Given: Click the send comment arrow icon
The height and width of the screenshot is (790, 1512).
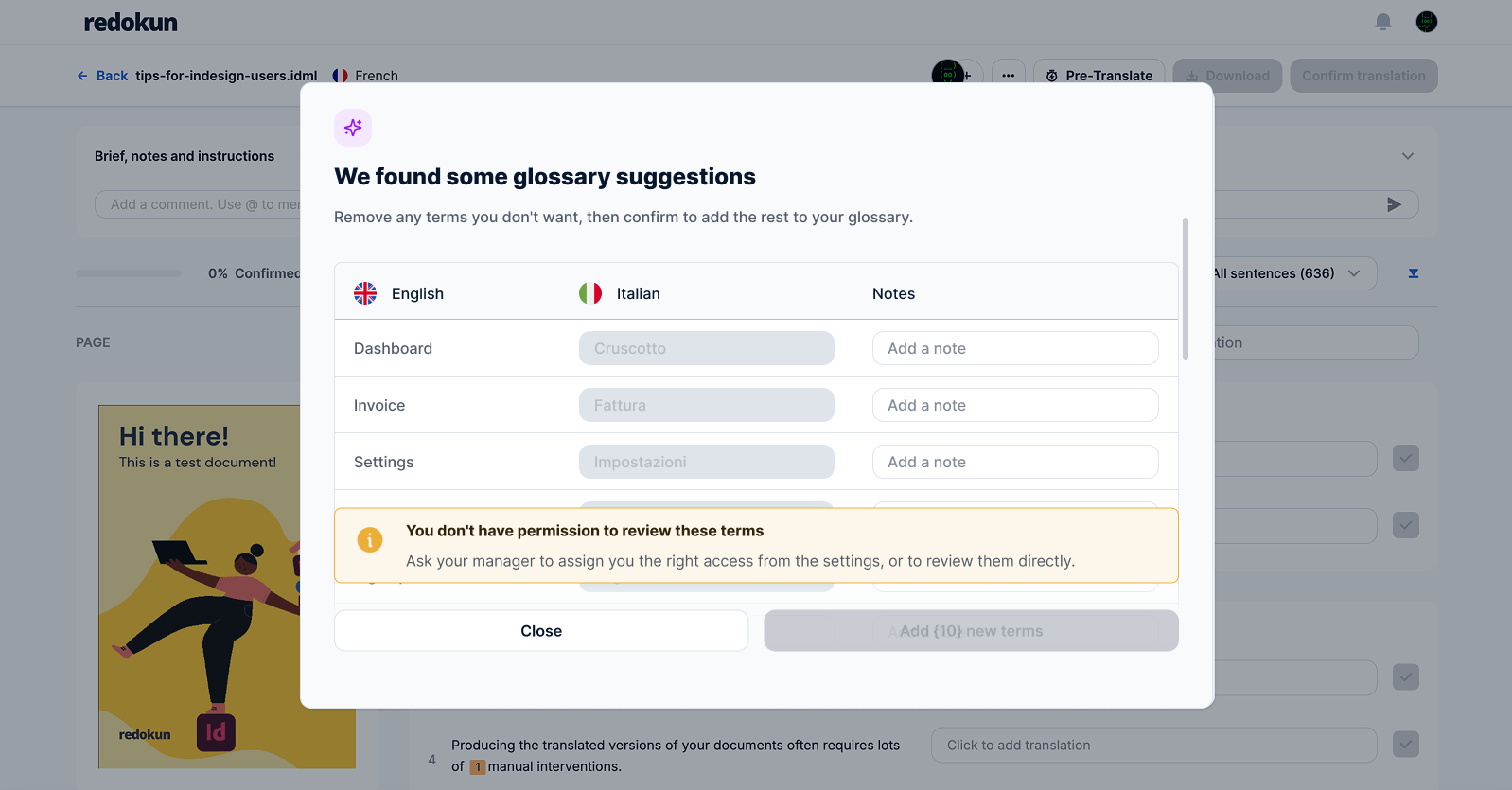Looking at the screenshot, I should tap(1394, 204).
